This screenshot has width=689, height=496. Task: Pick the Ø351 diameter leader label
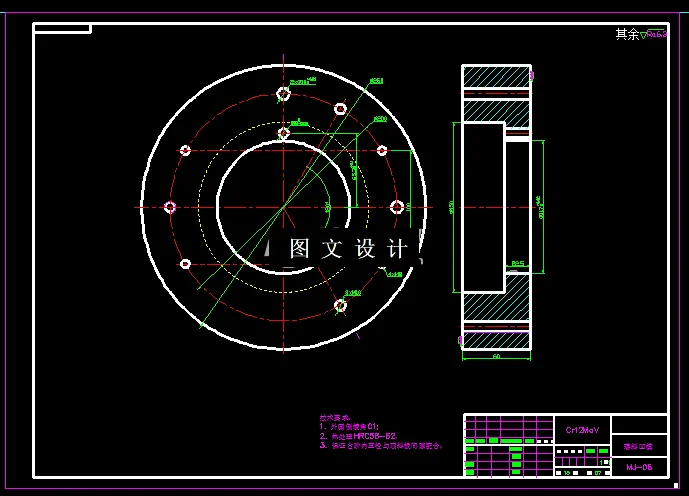point(376,81)
